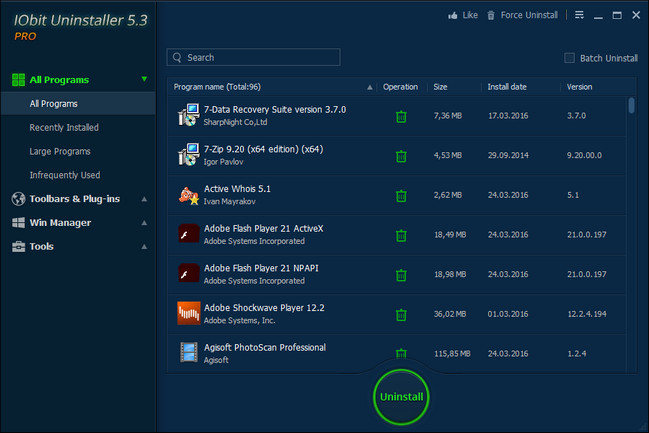Sort by Version column header

point(579,87)
